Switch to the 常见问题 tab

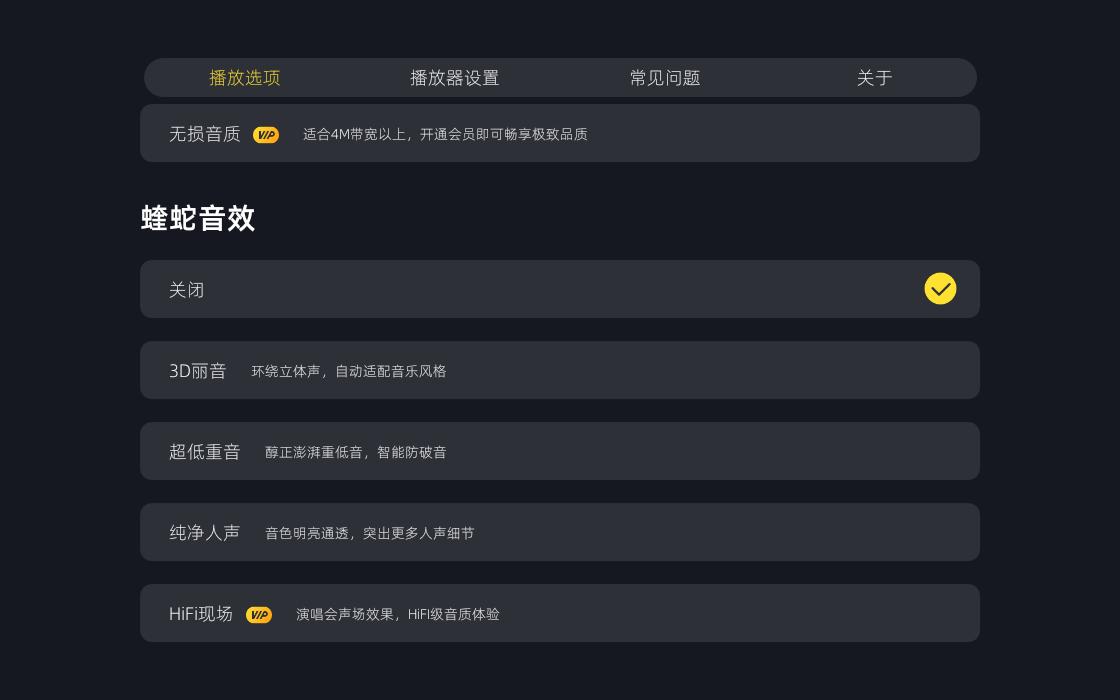pos(665,77)
